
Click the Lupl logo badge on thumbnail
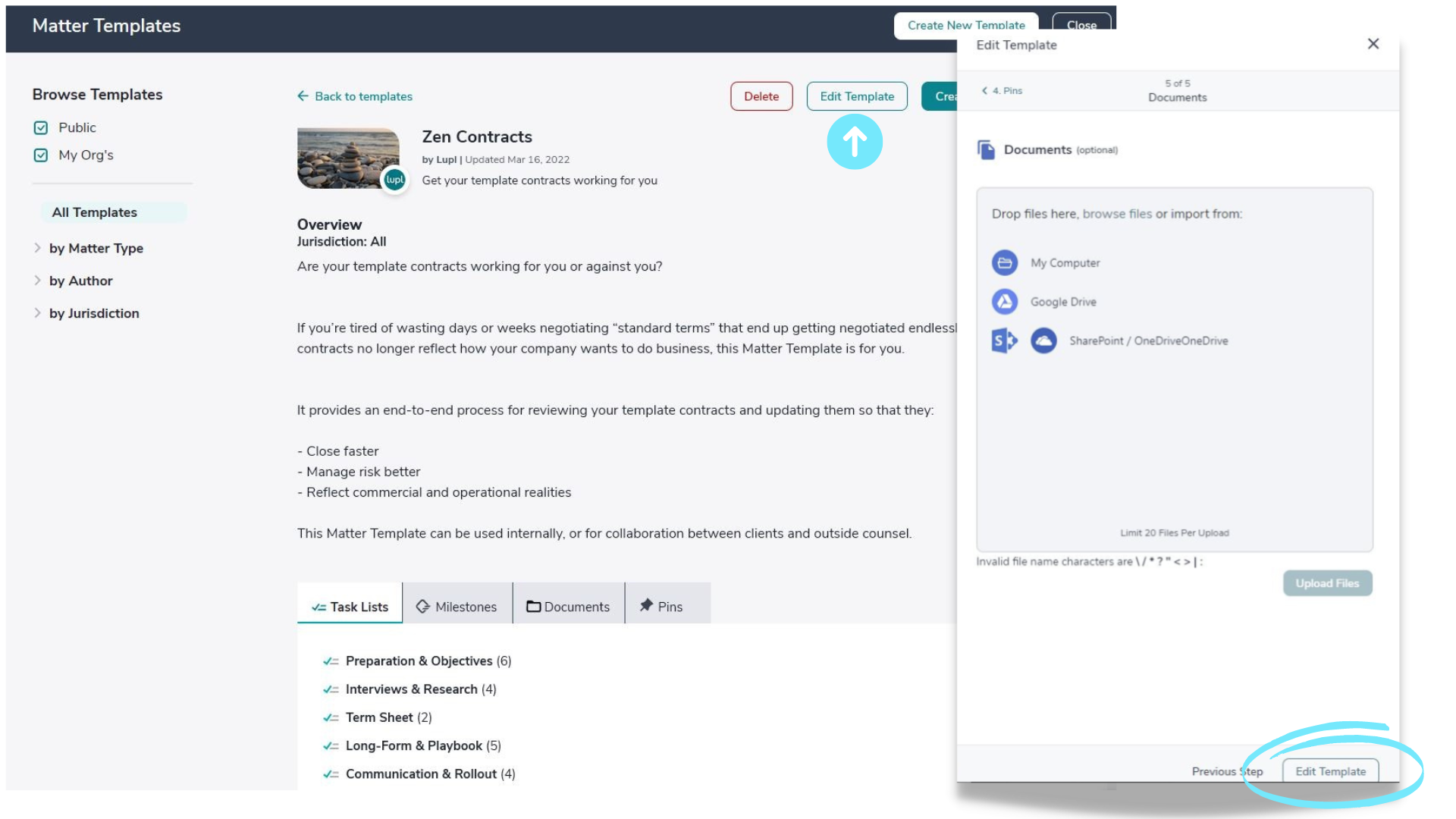[x=394, y=180]
